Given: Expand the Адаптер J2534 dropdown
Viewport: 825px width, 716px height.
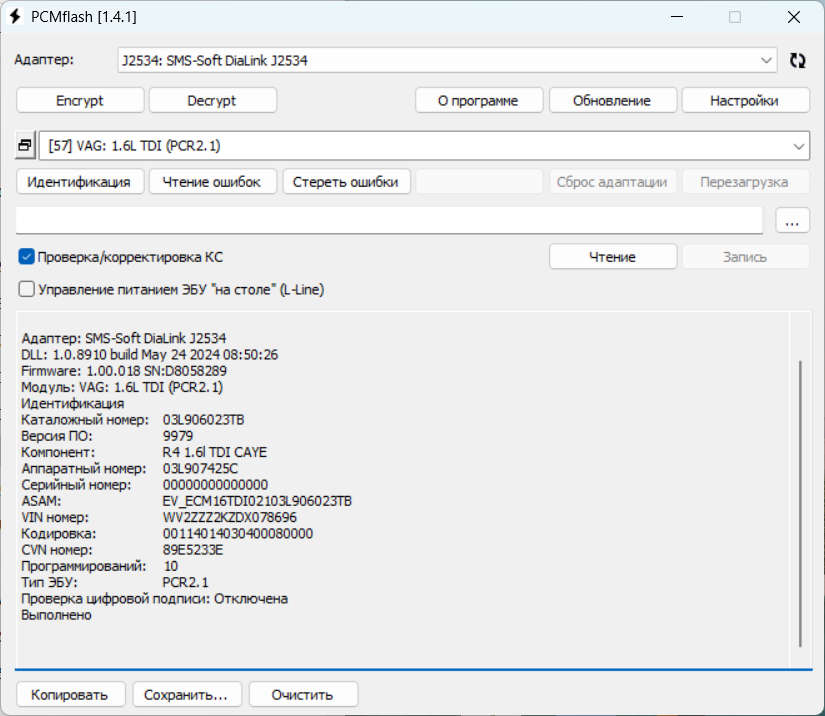Looking at the screenshot, I should tap(766, 60).
